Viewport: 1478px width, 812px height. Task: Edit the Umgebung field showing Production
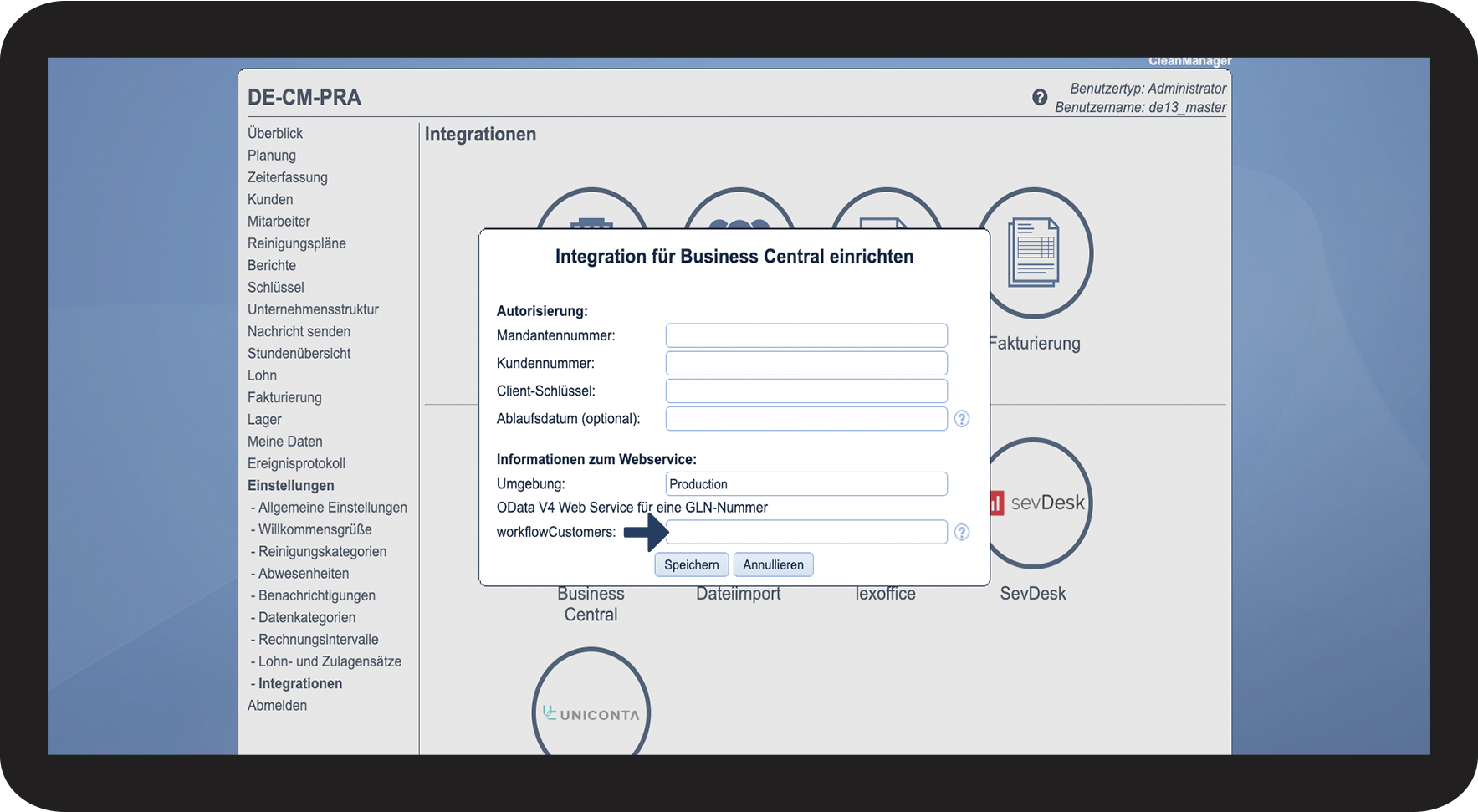pyautogui.click(x=806, y=483)
